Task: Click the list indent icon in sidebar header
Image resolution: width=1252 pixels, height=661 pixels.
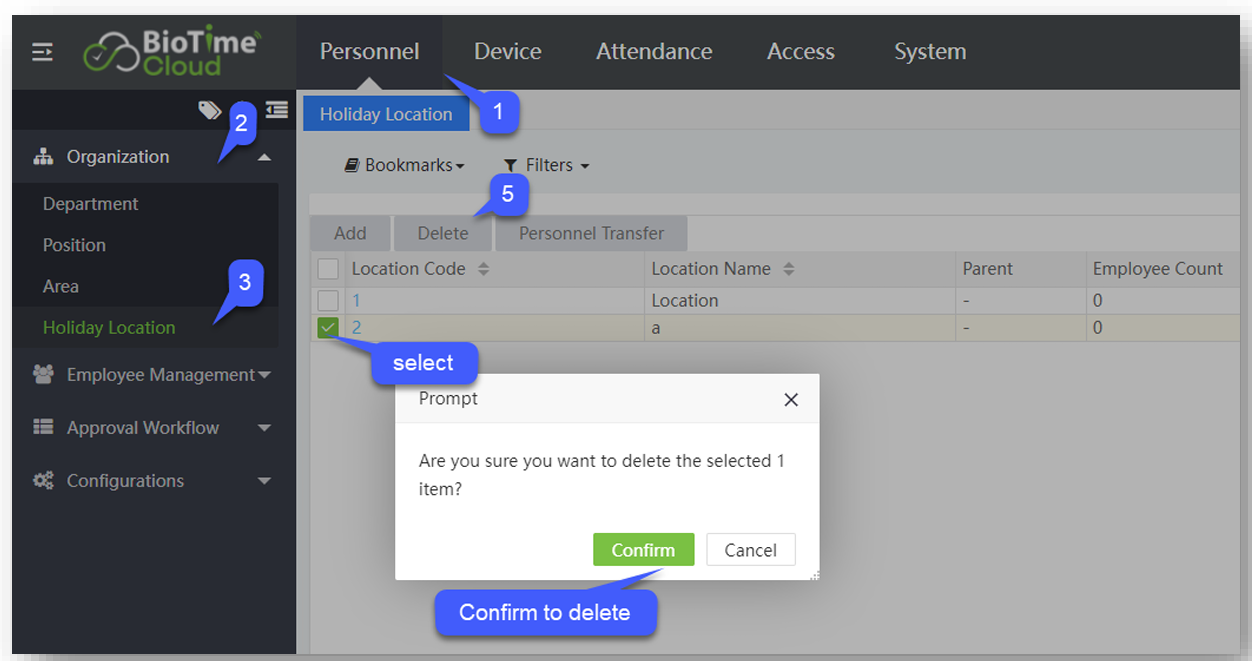Action: (x=277, y=110)
